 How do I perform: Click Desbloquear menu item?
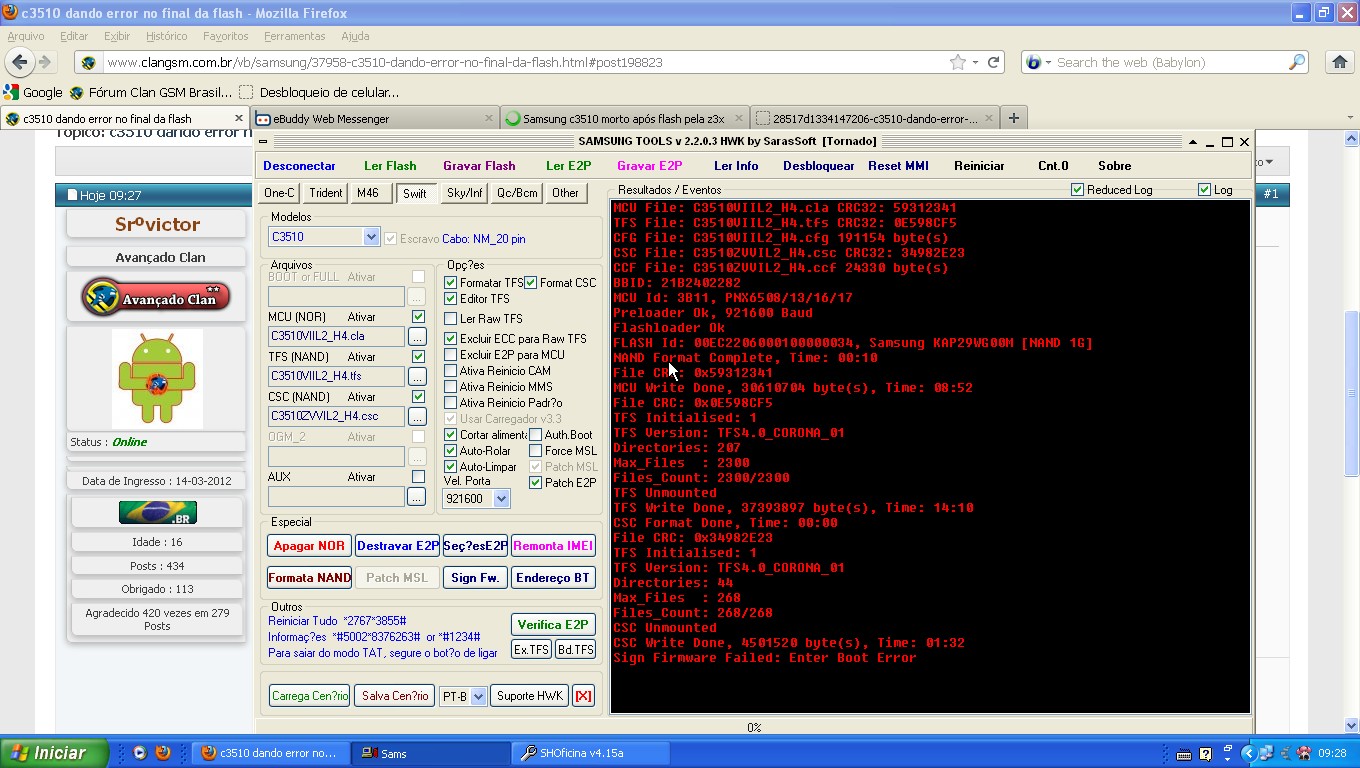819,166
